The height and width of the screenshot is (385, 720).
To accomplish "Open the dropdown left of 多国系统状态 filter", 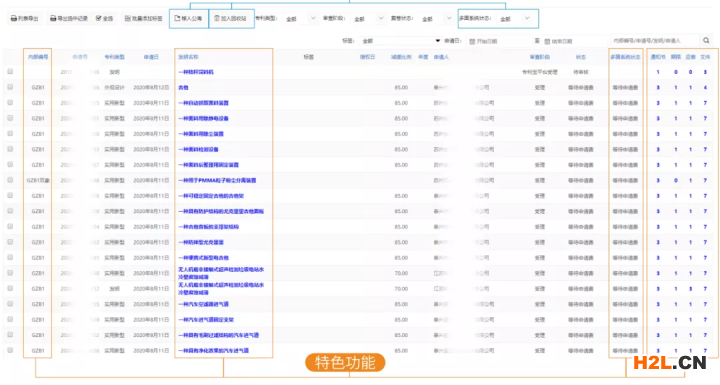I will tap(436, 18).
